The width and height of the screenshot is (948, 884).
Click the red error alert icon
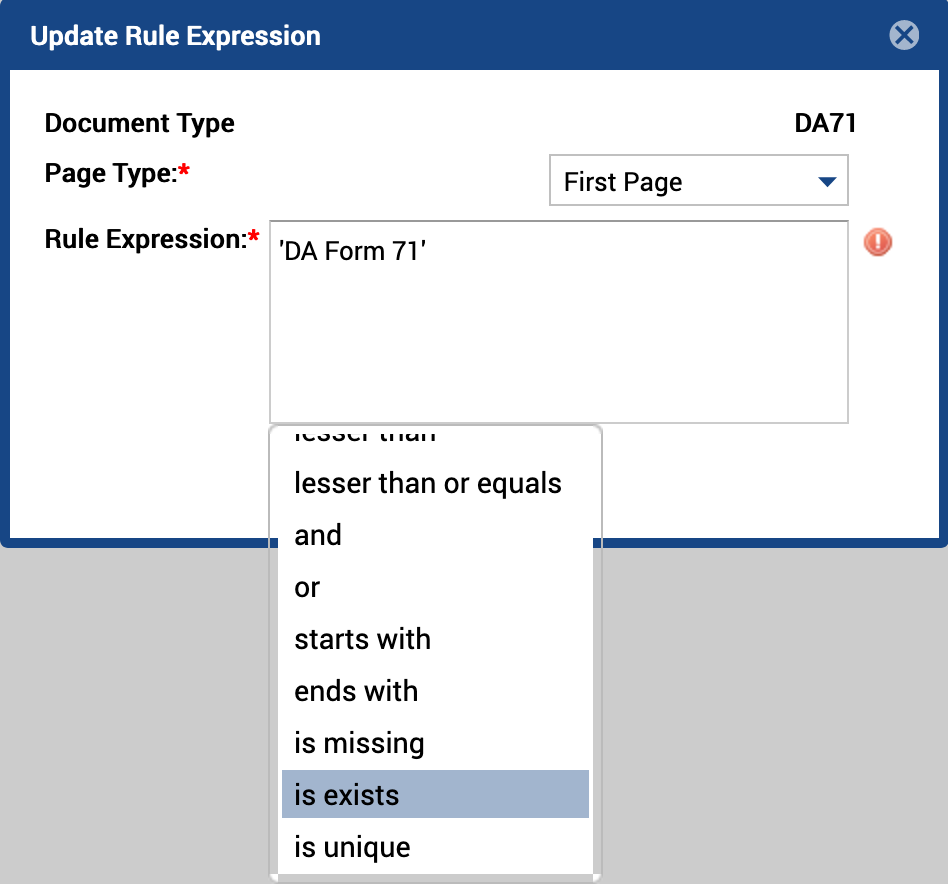click(878, 242)
